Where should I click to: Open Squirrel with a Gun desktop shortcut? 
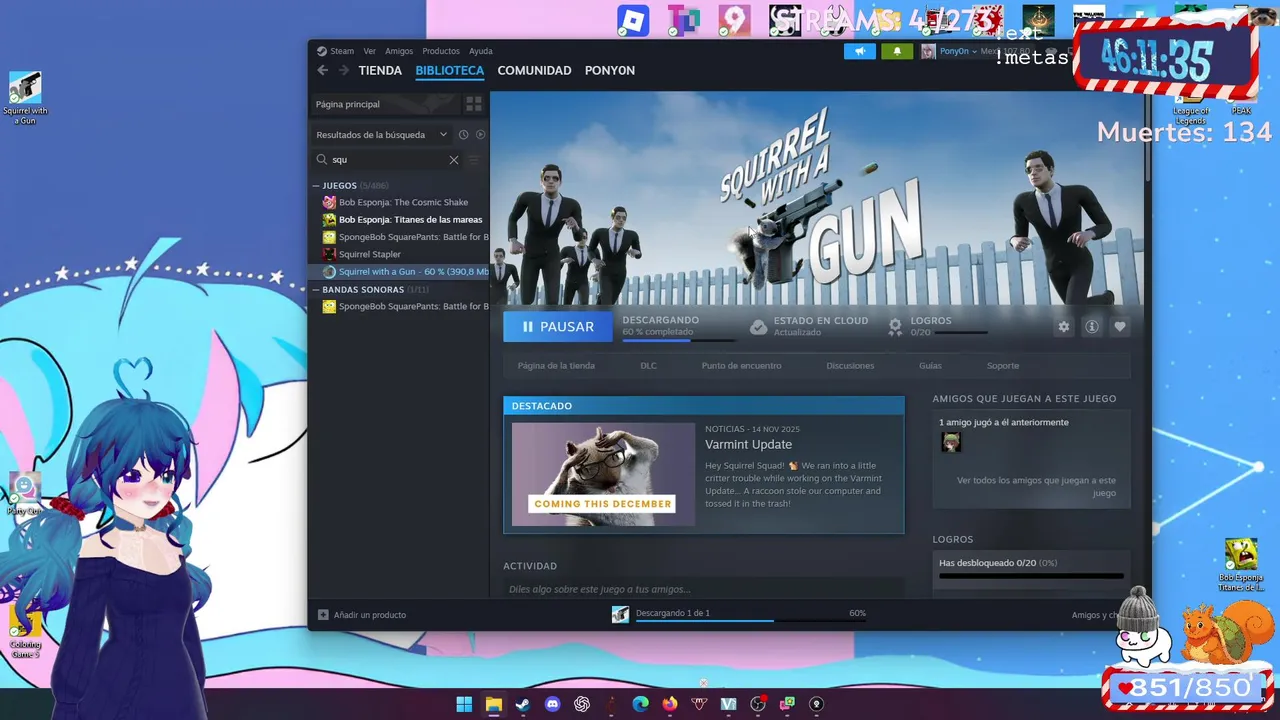25,98
